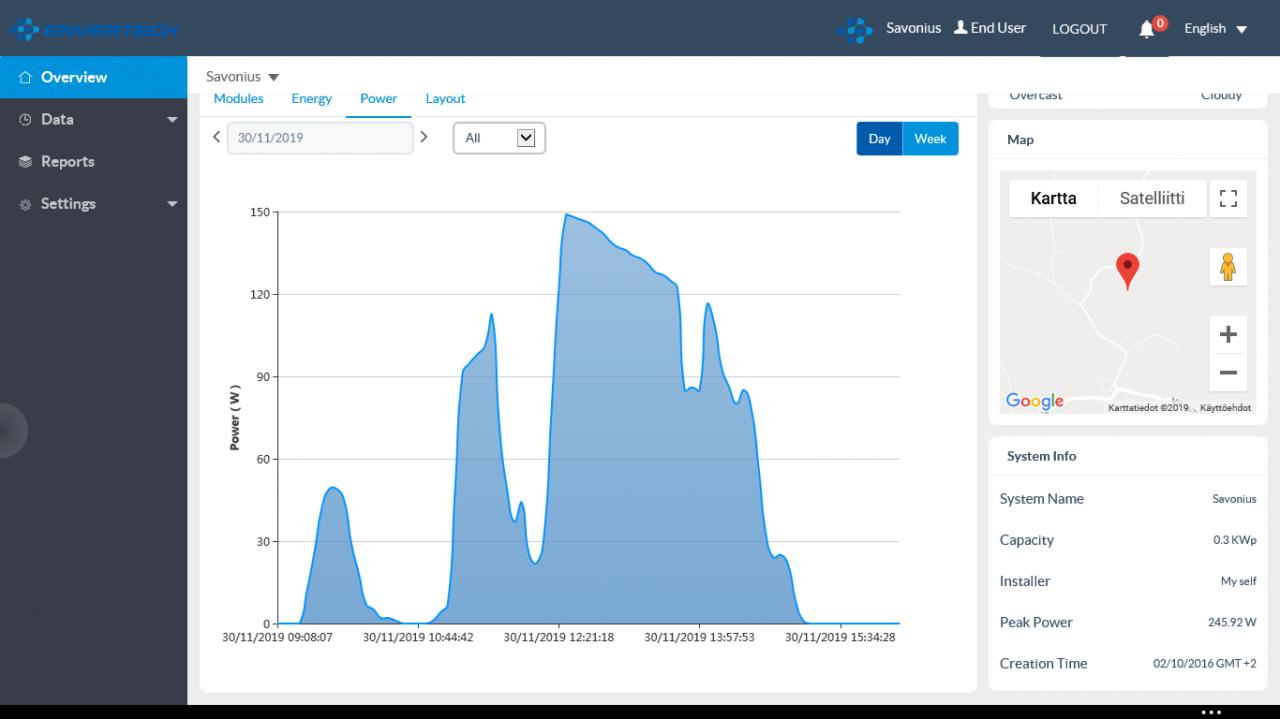Screen dimensions: 1280x719
Task: Go to previous day with left arrow
Action: click(x=216, y=137)
